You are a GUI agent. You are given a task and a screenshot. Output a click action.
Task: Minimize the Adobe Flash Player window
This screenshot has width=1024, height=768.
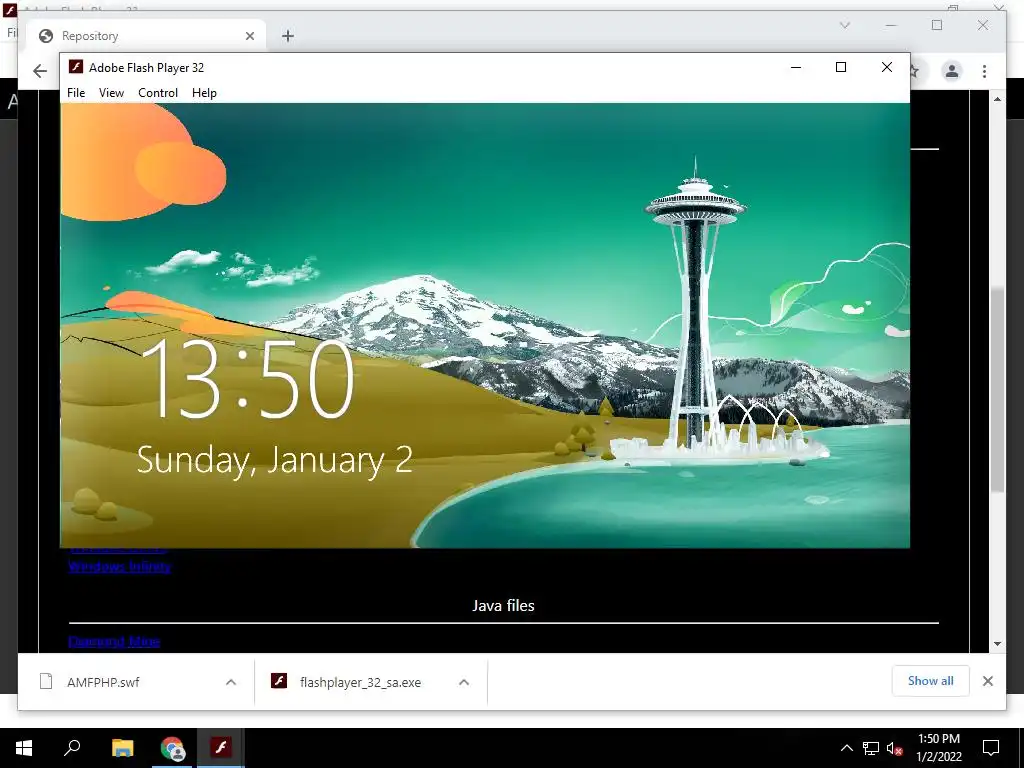coord(795,67)
